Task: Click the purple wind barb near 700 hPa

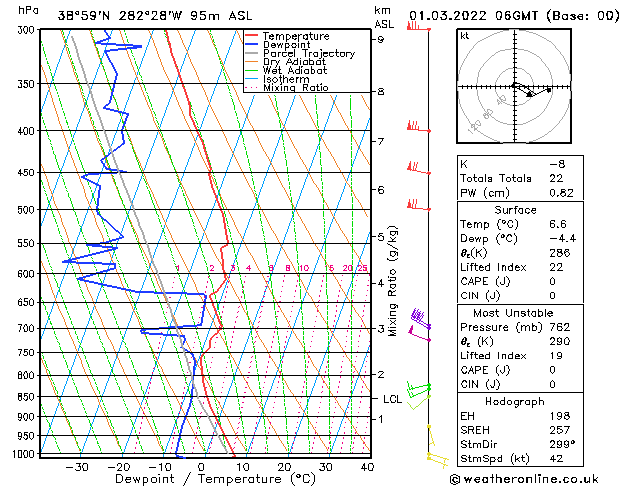Action: pyautogui.click(x=420, y=319)
